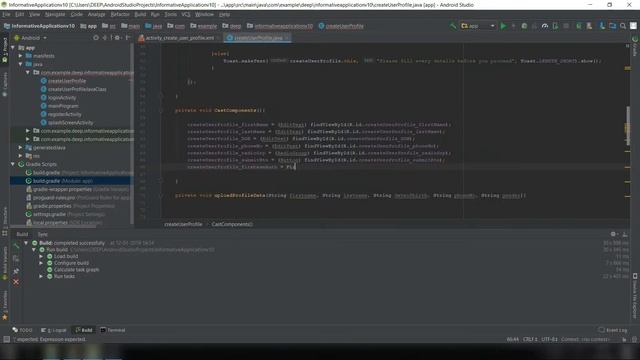Open the Android project view dropdown
Image resolution: width=640 pixels, height=360 pixels.
tap(31, 38)
